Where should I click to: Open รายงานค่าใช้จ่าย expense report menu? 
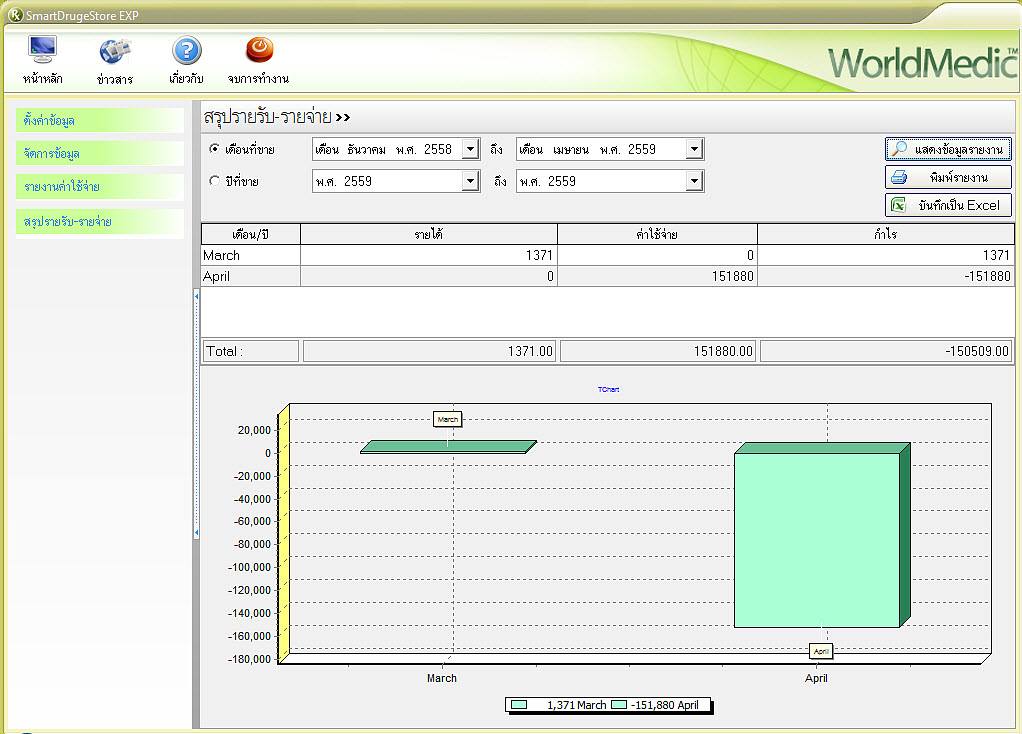click(100, 187)
